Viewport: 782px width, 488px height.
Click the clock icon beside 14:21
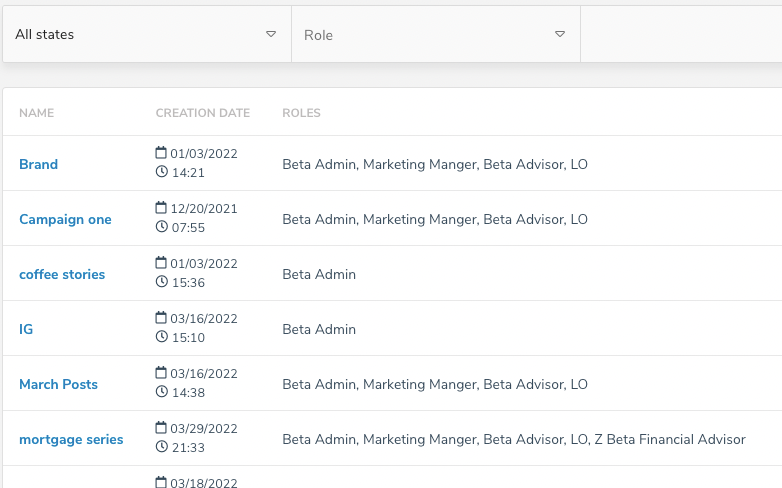[162, 172]
